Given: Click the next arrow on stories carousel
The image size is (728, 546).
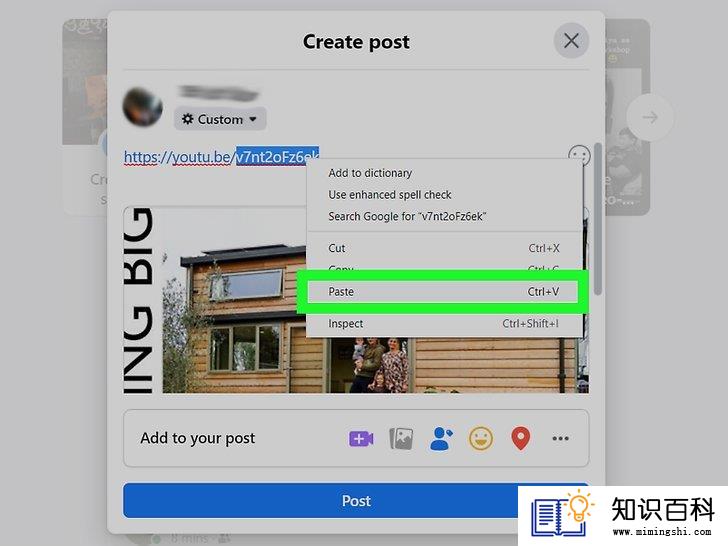Looking at the screenshot, I should point(650,117).
